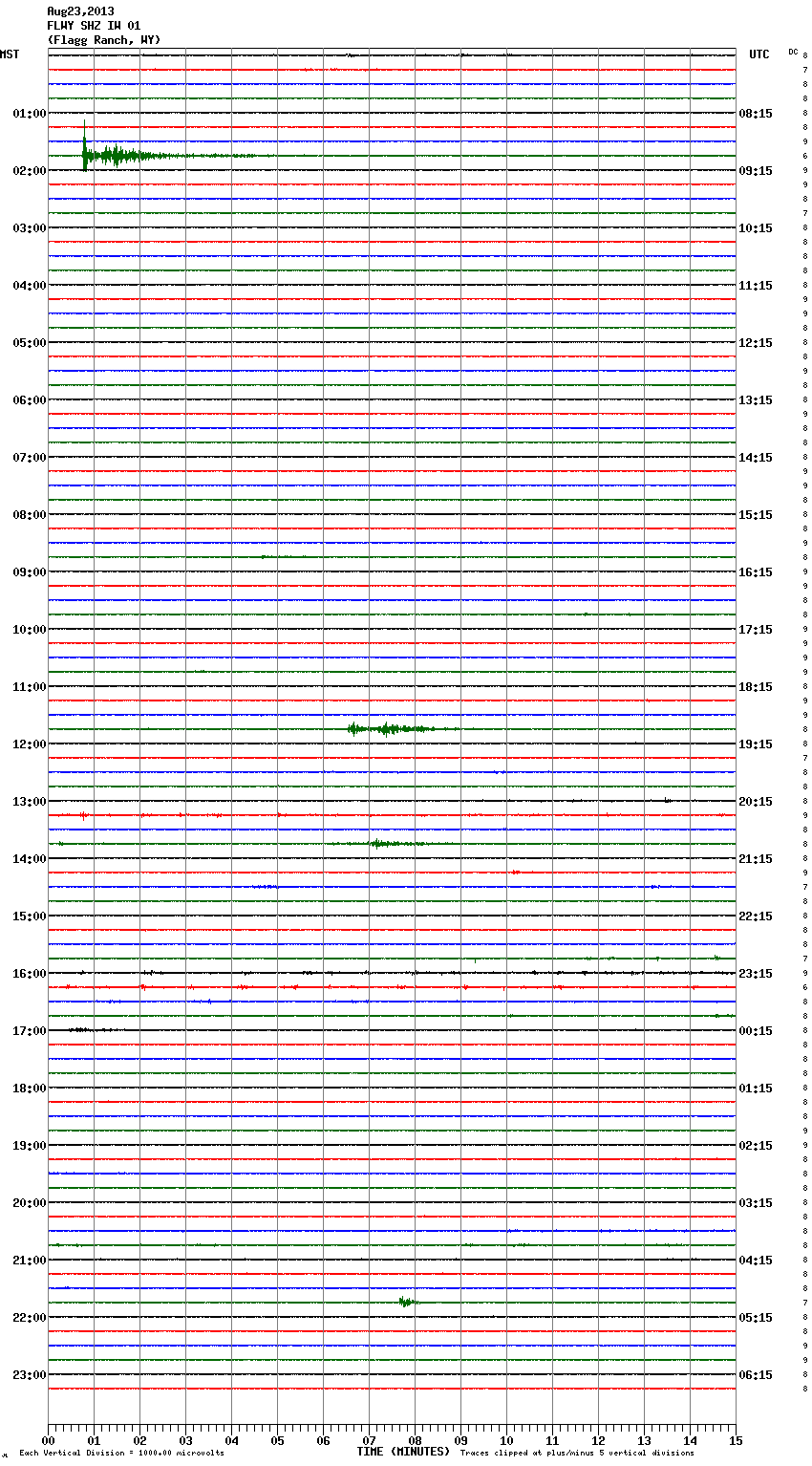
Task: Select the 19:00 MST row label
Action: tap(30, 1146)
